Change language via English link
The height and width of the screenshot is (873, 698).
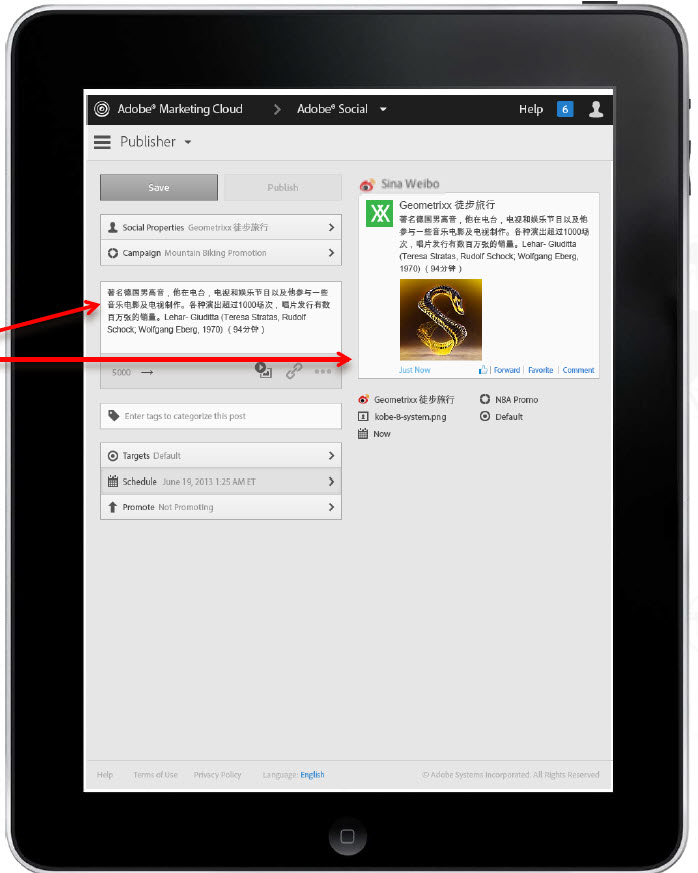coord(312,774)
